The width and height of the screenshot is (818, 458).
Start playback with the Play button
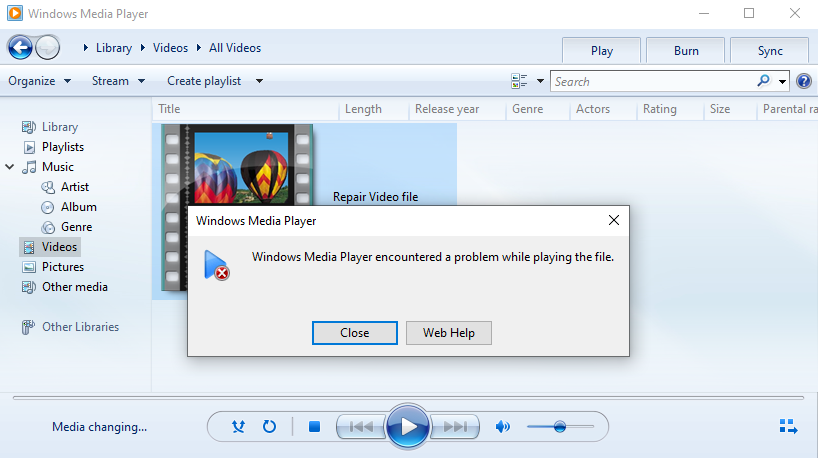pos(408,427)
